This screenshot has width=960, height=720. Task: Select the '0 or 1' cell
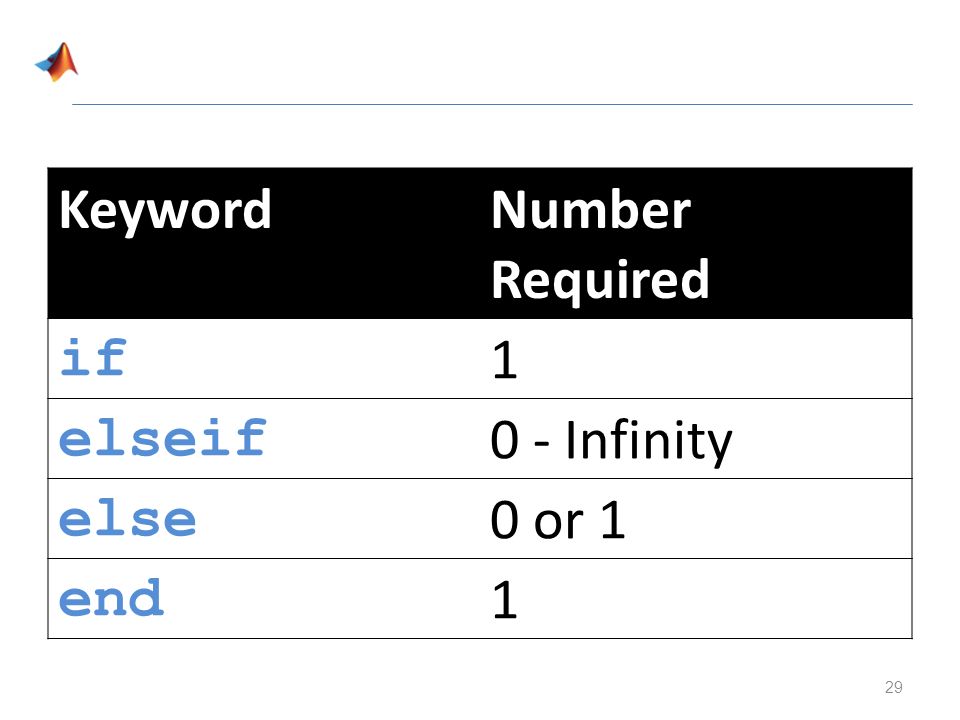tap(558, 520)
